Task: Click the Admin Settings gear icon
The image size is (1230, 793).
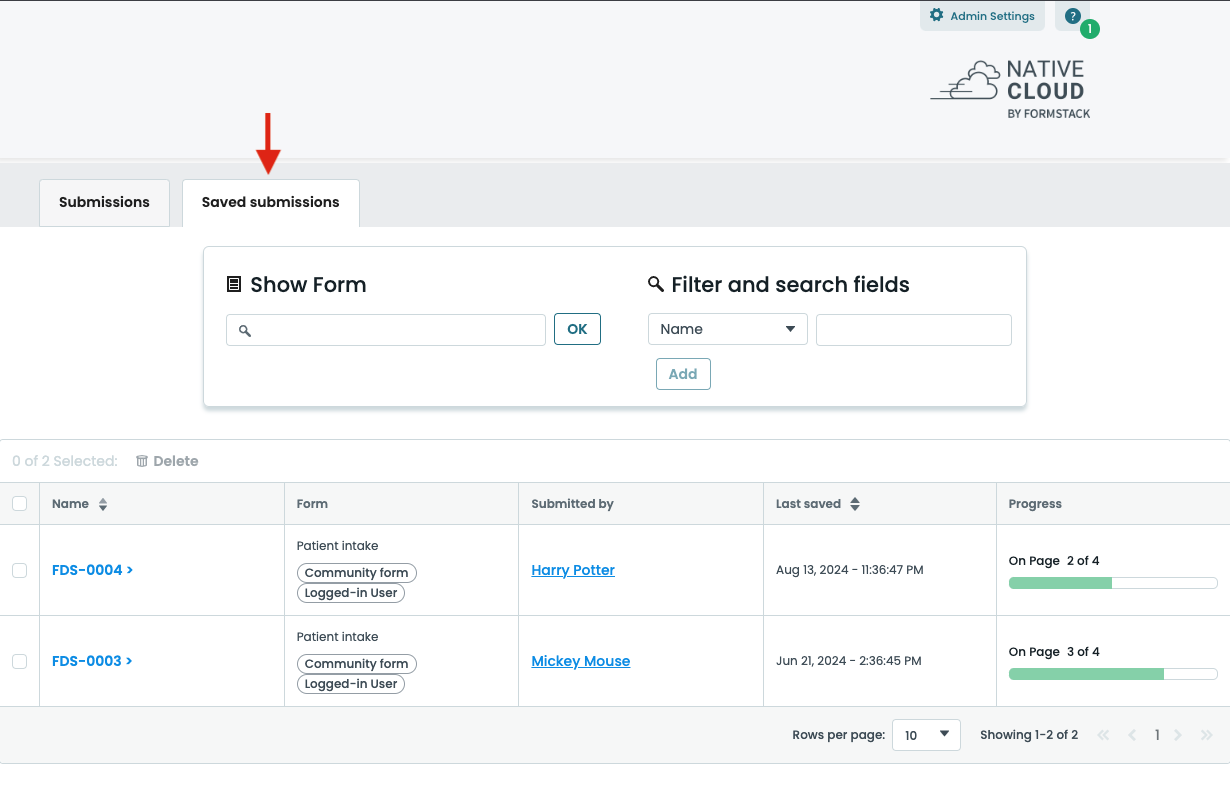Action: pyautogui.click(x=936, y=15)
